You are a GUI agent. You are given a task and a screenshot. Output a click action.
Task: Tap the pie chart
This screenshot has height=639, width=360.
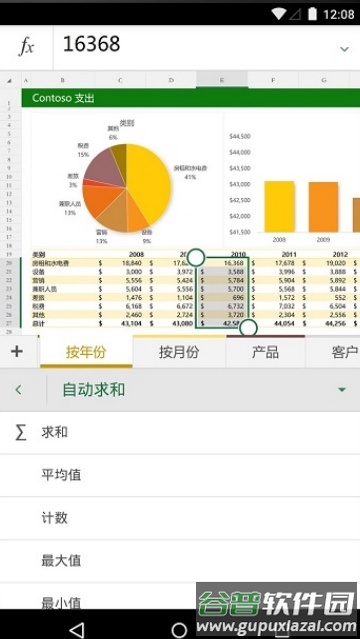pos(126,188)
